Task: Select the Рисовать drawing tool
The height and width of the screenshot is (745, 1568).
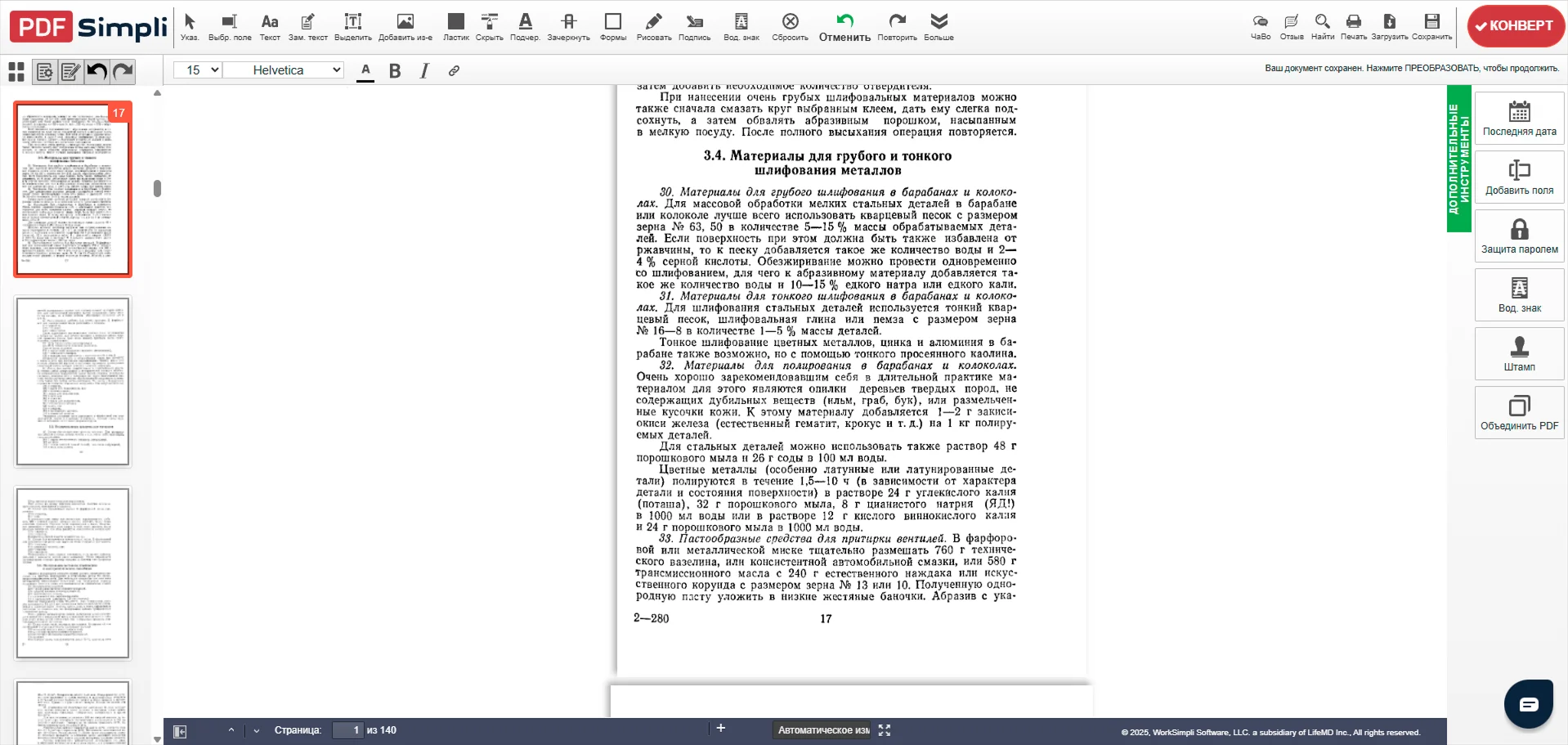Action: (654, 26)
